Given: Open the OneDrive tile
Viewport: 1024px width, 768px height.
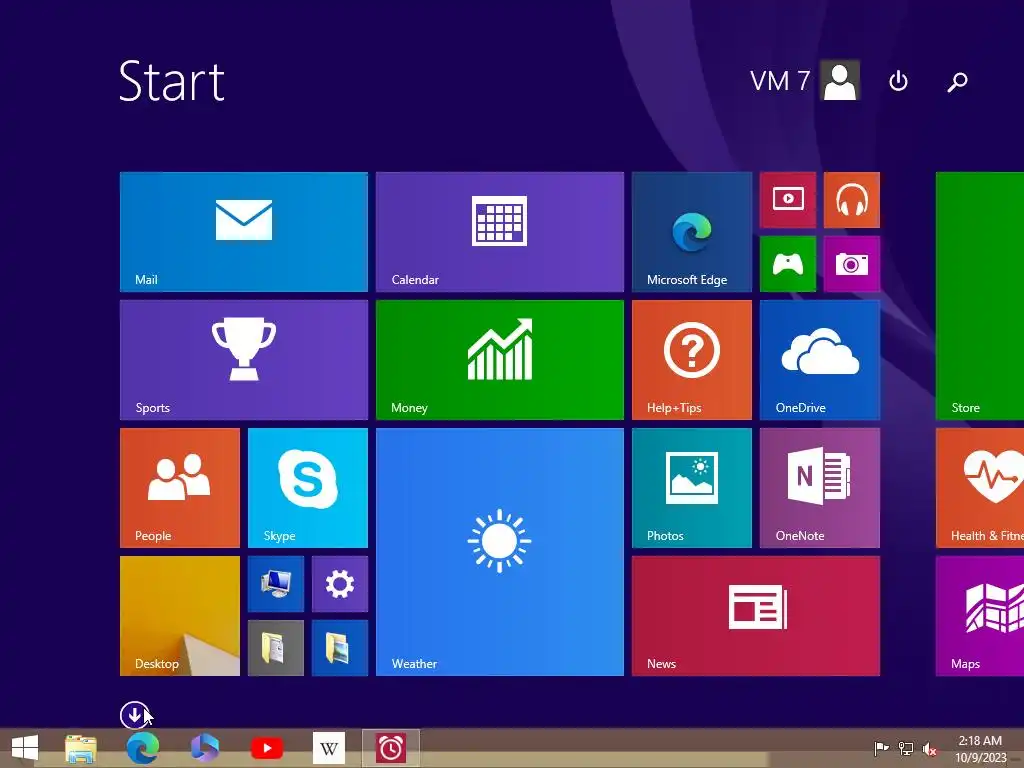Looking at the screenshot, I should point(820,360).
